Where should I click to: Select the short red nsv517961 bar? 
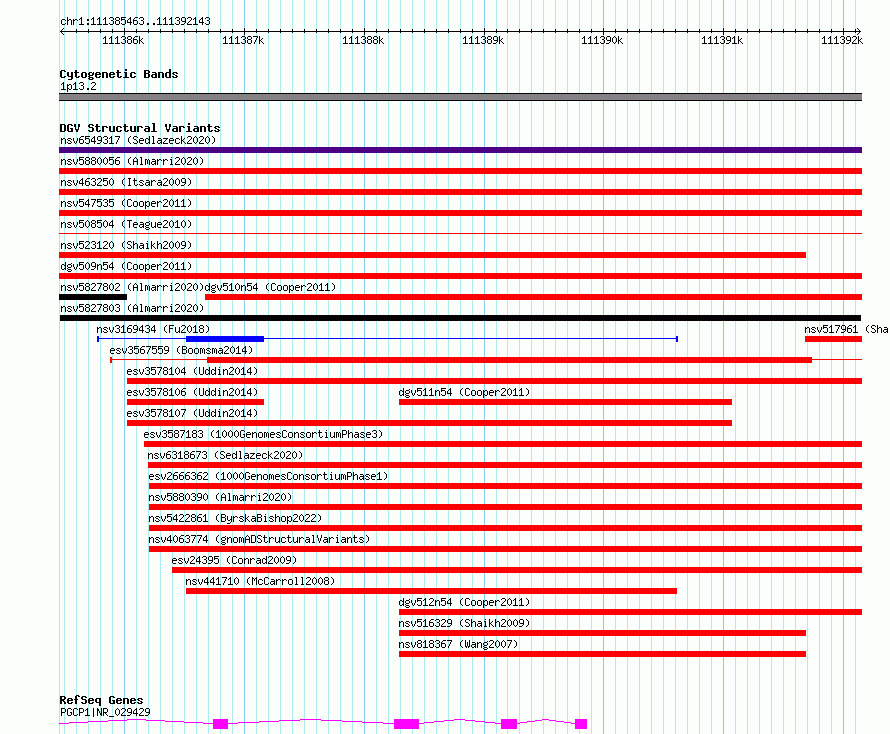click(833, 339)
